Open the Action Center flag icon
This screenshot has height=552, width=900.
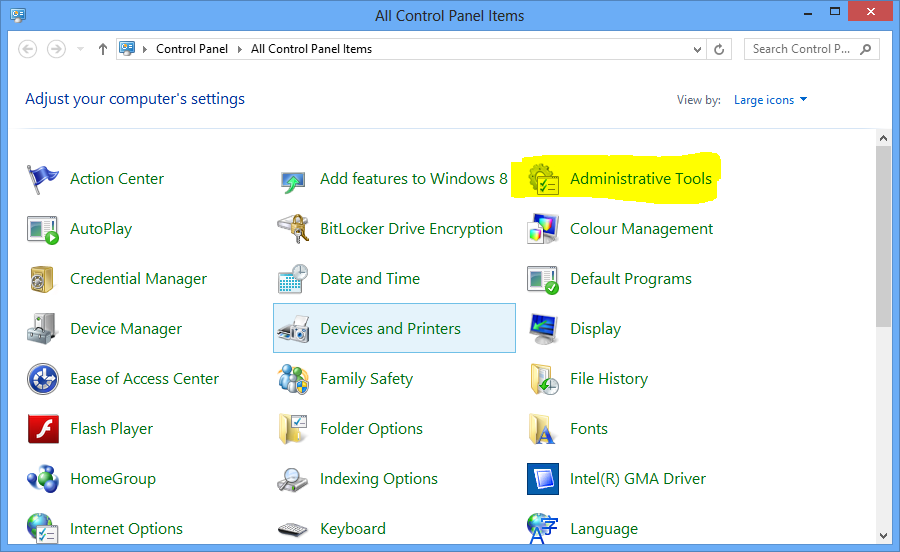coord(42,179)
